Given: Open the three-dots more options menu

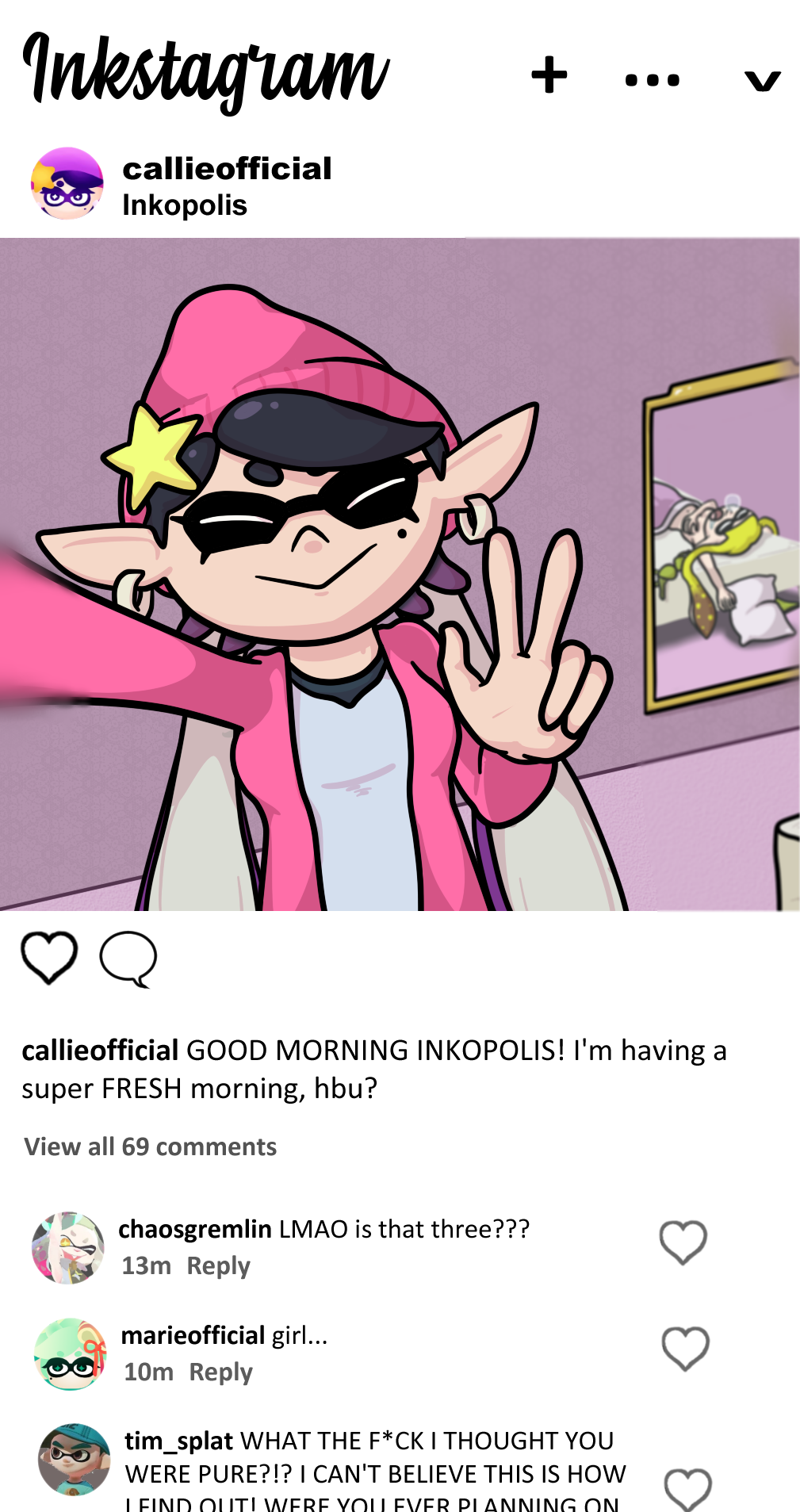Looking at the screenshot, I should pyautogui.click(x=653, y=79).
